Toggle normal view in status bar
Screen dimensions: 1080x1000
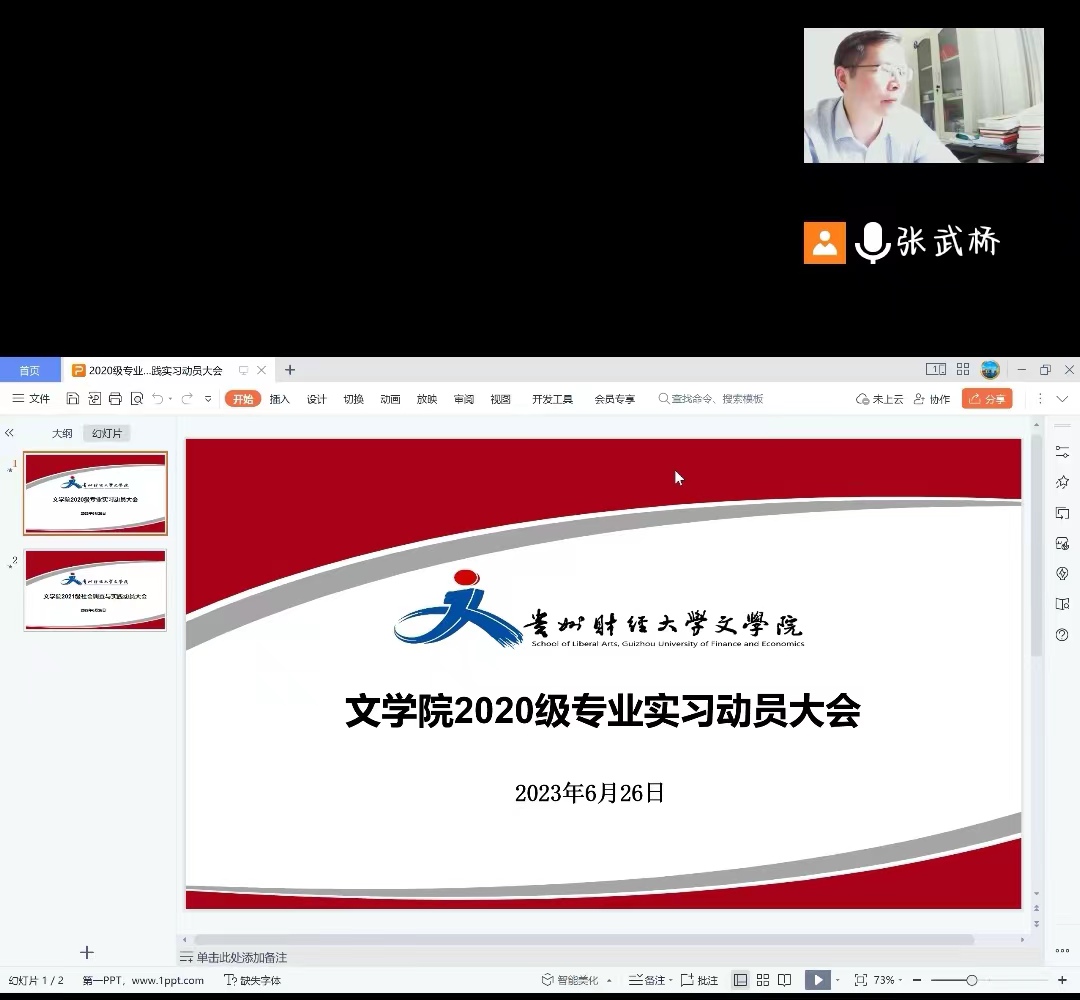click(740, 980)
